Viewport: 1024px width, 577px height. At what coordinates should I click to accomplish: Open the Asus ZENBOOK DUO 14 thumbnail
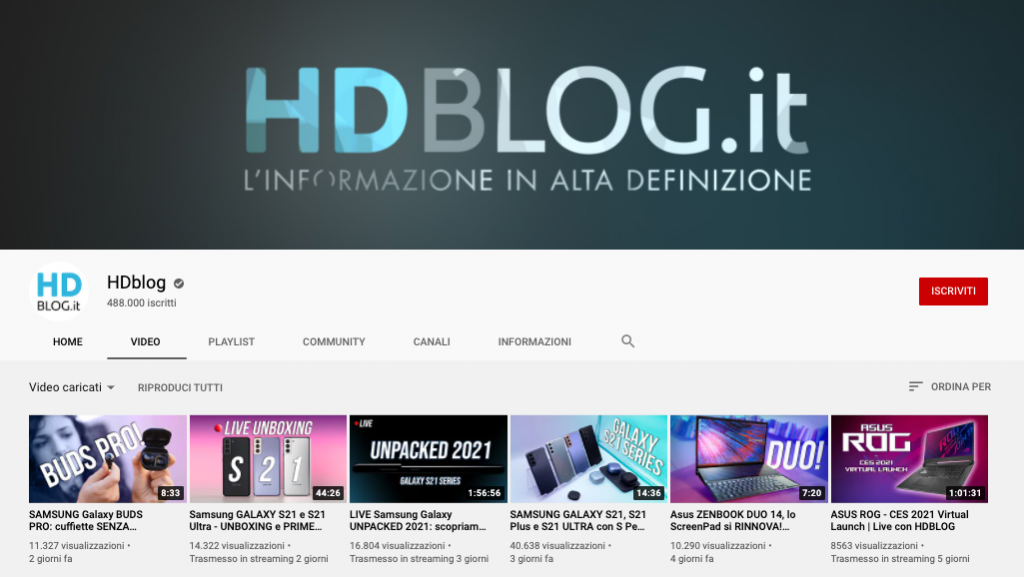tap(748, 458)
